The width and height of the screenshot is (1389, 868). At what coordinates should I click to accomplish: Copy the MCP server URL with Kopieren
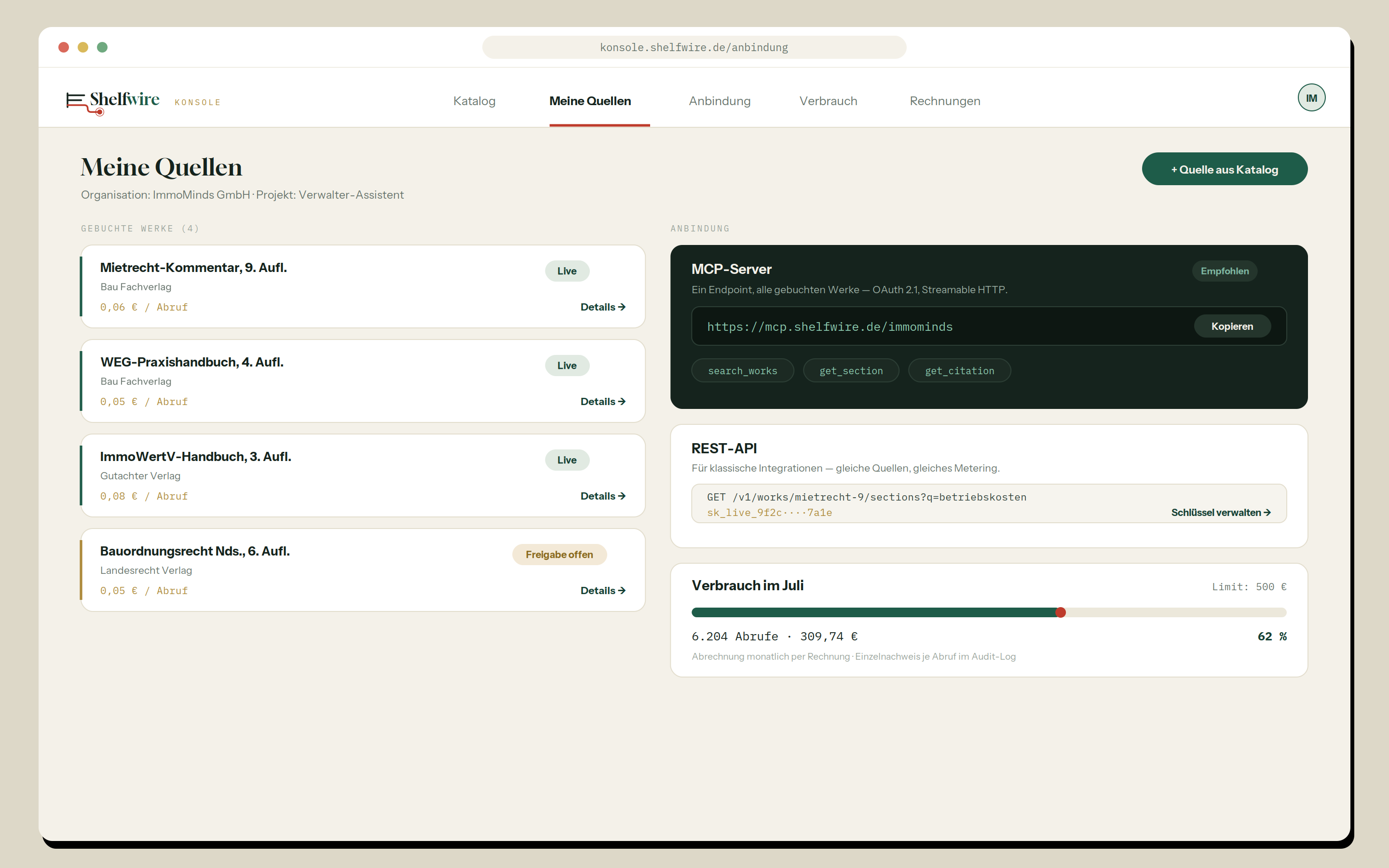pyautogui.click(x=1232, y=326)
